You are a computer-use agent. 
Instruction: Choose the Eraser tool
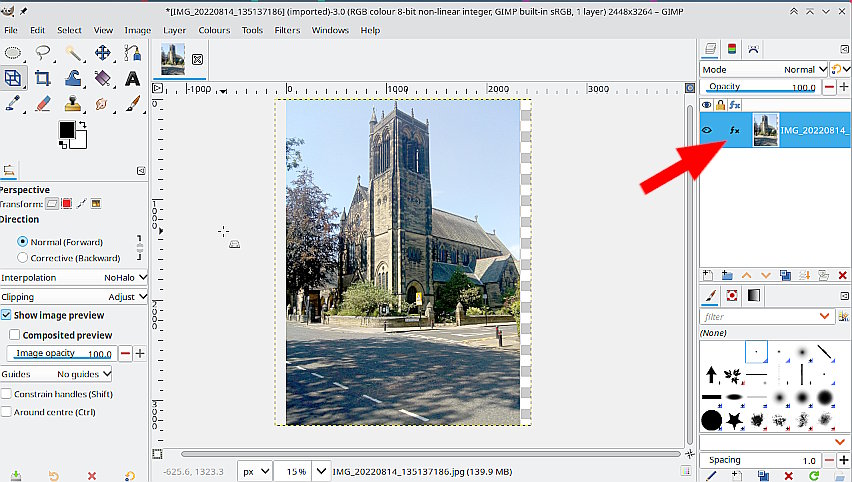(x=43, y=103)
